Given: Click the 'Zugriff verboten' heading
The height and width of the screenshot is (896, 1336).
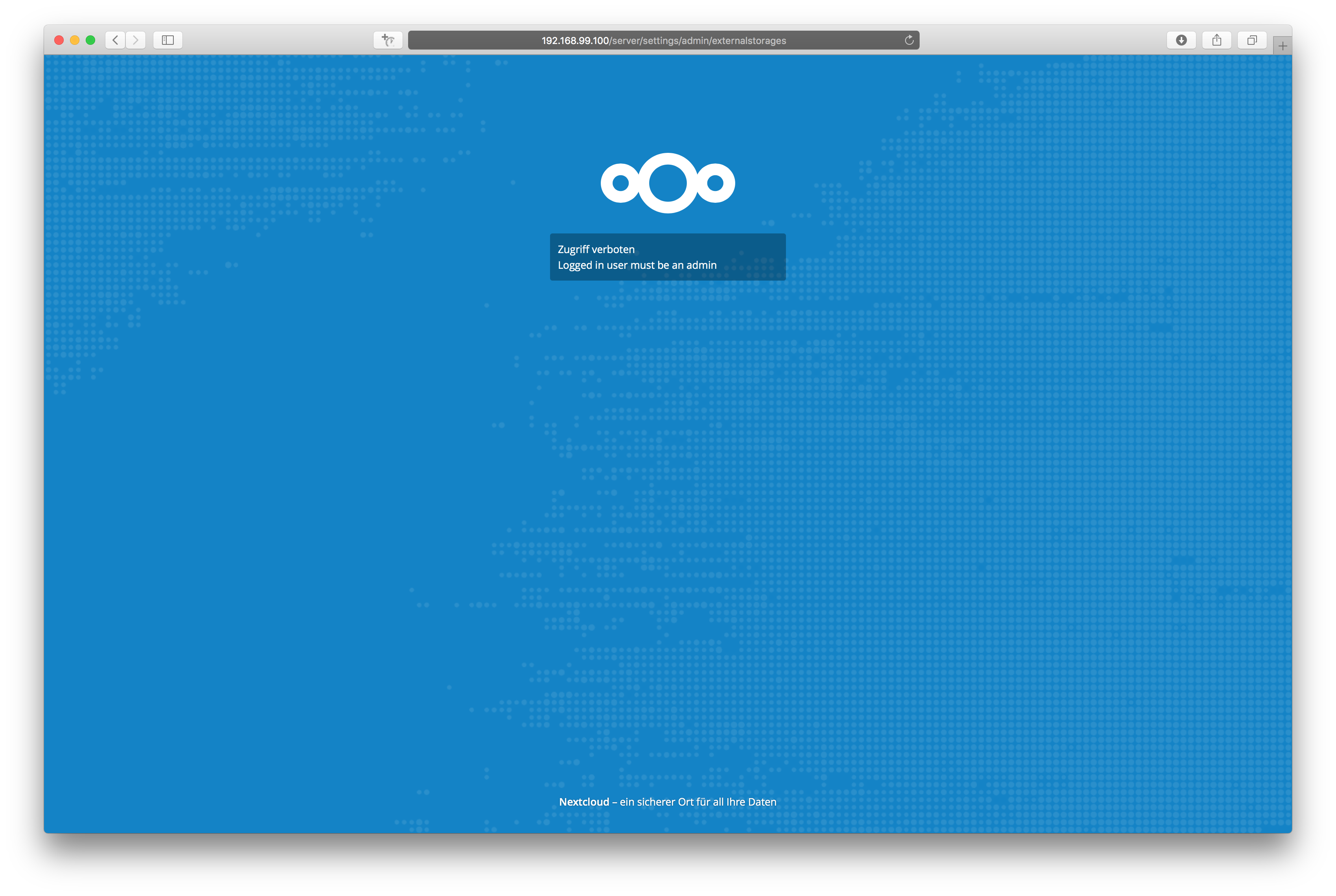Looking at the screenshot, I should click(x=596, y=249).
